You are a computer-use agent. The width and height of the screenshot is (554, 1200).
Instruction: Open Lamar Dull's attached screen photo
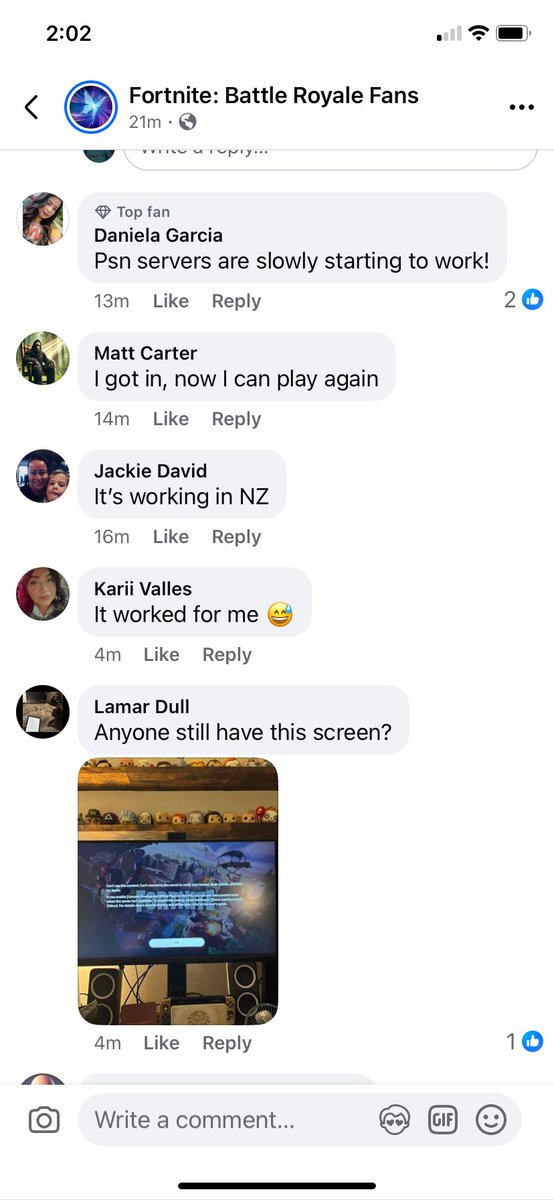coord(178,891)
